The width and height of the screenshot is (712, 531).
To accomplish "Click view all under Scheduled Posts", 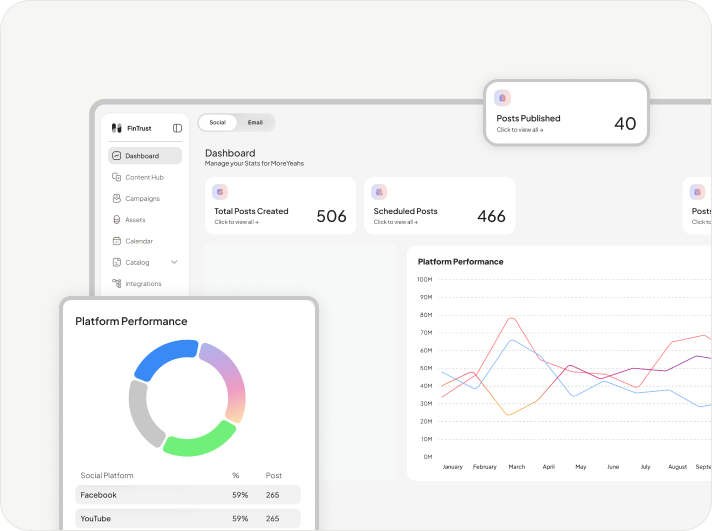I will (x=395, y=222).
